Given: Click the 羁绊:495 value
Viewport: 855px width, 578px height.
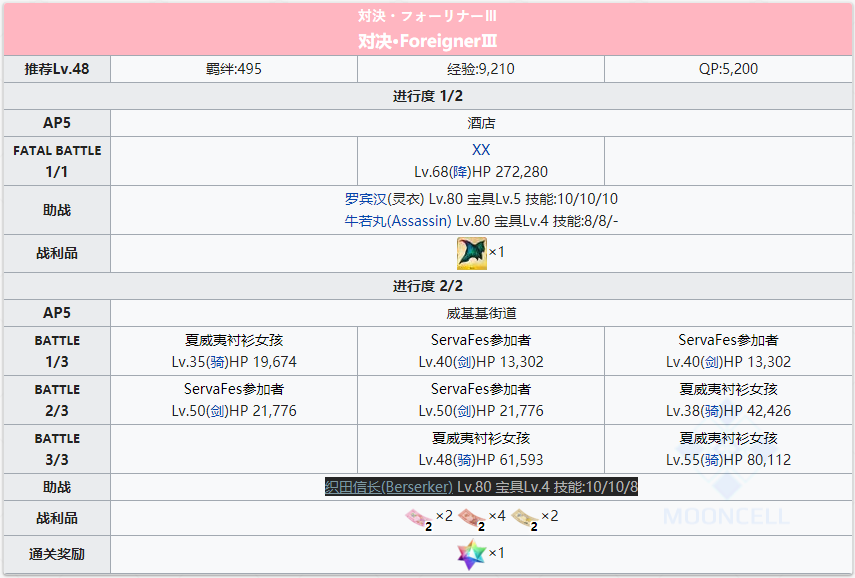Looking at the screenshot, I should (234, 69).
